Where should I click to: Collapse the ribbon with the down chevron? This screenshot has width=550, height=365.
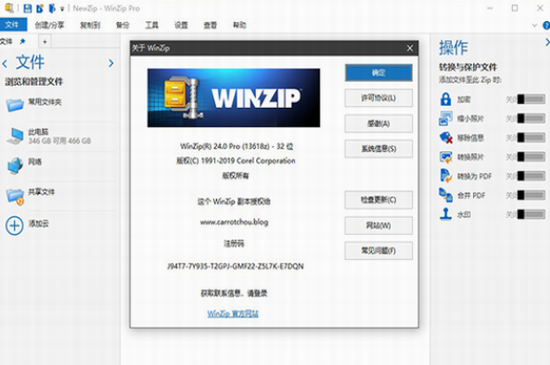tap(535, 25)
